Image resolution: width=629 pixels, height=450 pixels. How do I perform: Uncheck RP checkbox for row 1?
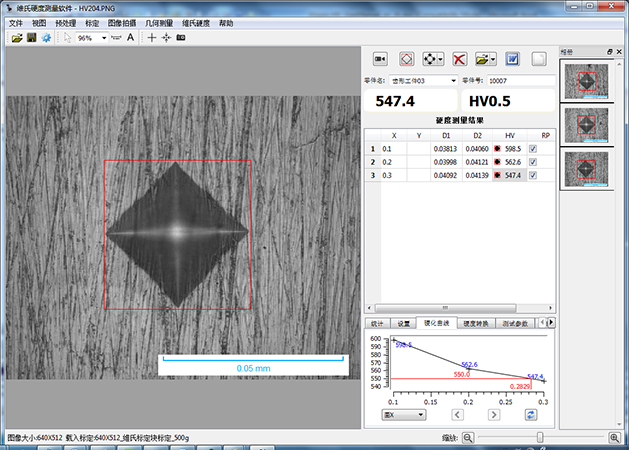[532, 148]
